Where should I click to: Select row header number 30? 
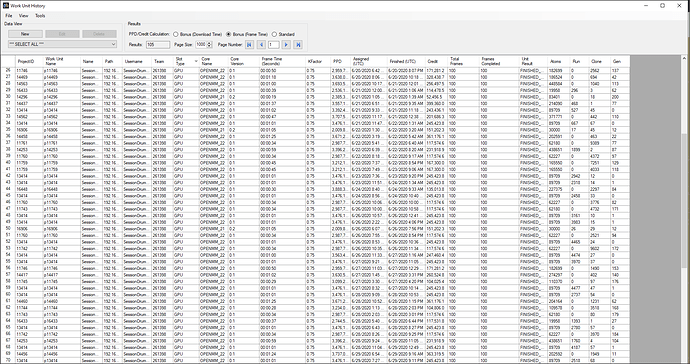(8, 97)
